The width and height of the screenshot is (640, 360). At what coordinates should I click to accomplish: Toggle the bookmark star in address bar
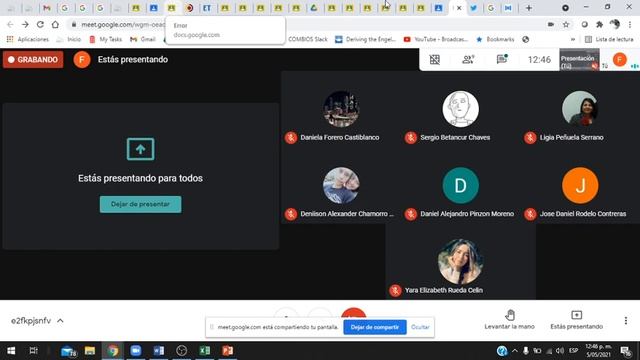pyautogui.click(x=566, y=24)
